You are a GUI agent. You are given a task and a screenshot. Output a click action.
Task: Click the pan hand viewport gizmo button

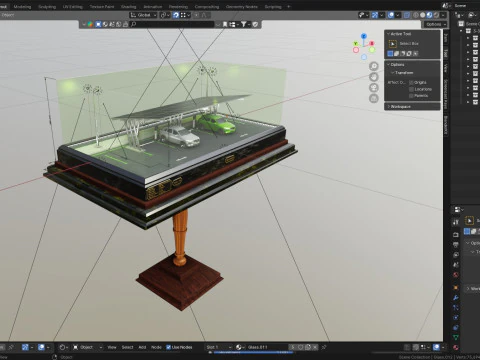(374, 77)
